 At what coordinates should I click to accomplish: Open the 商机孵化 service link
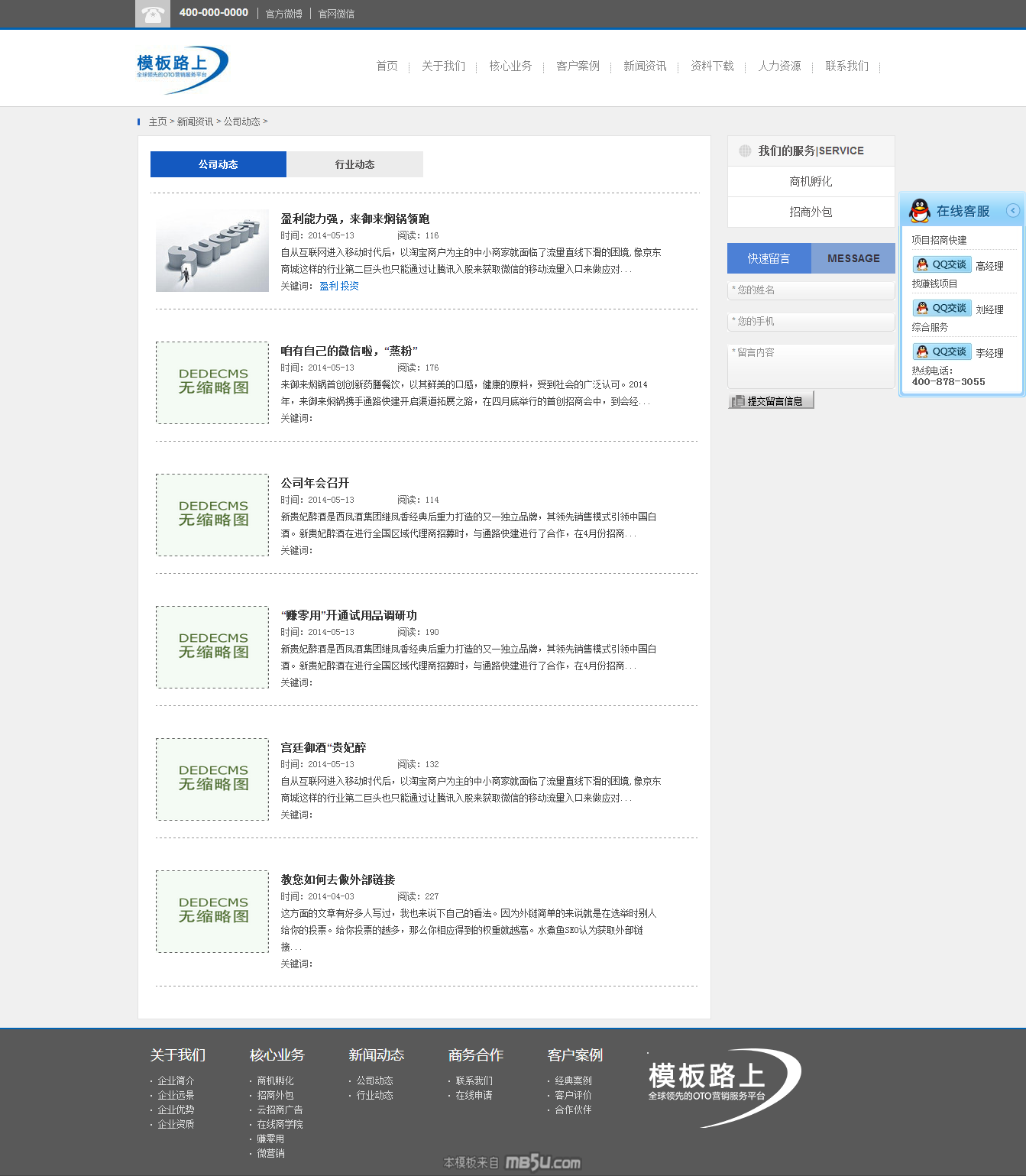point(811,182)
